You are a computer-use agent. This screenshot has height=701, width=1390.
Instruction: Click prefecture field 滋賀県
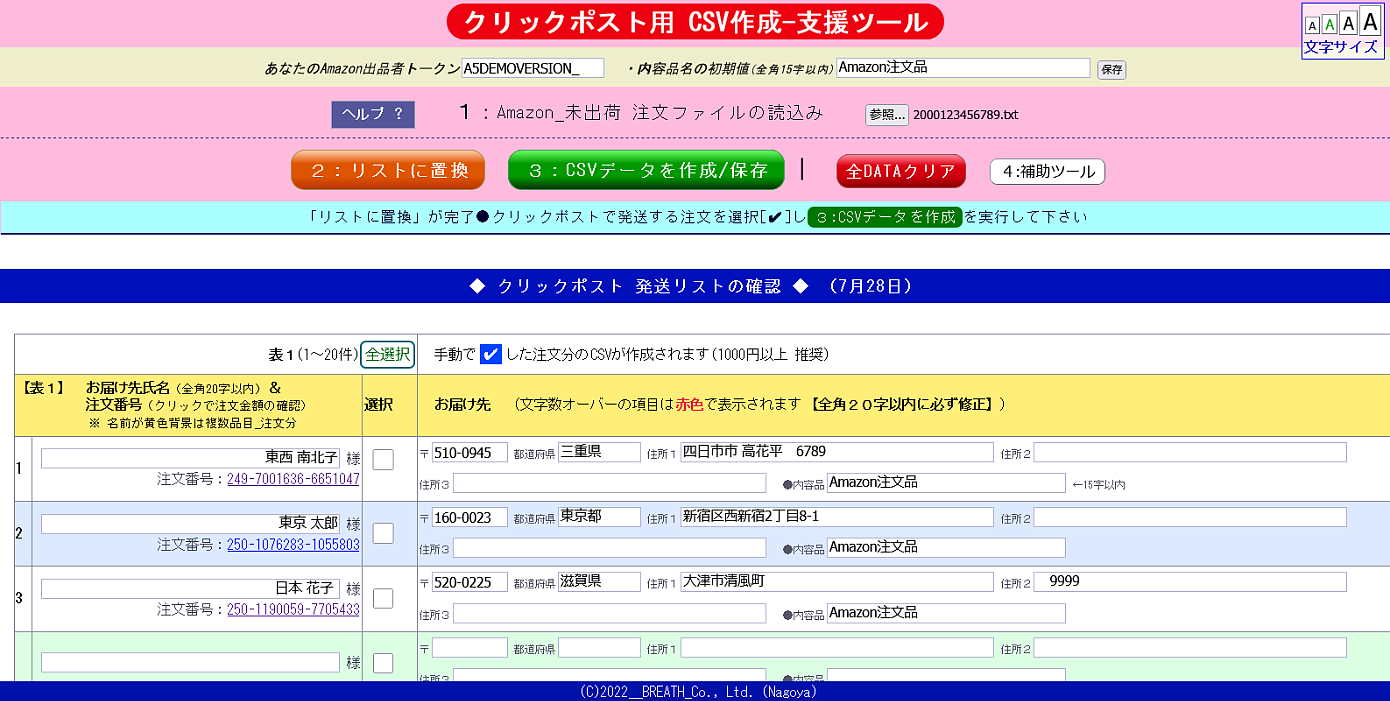[x=599, y=582]
